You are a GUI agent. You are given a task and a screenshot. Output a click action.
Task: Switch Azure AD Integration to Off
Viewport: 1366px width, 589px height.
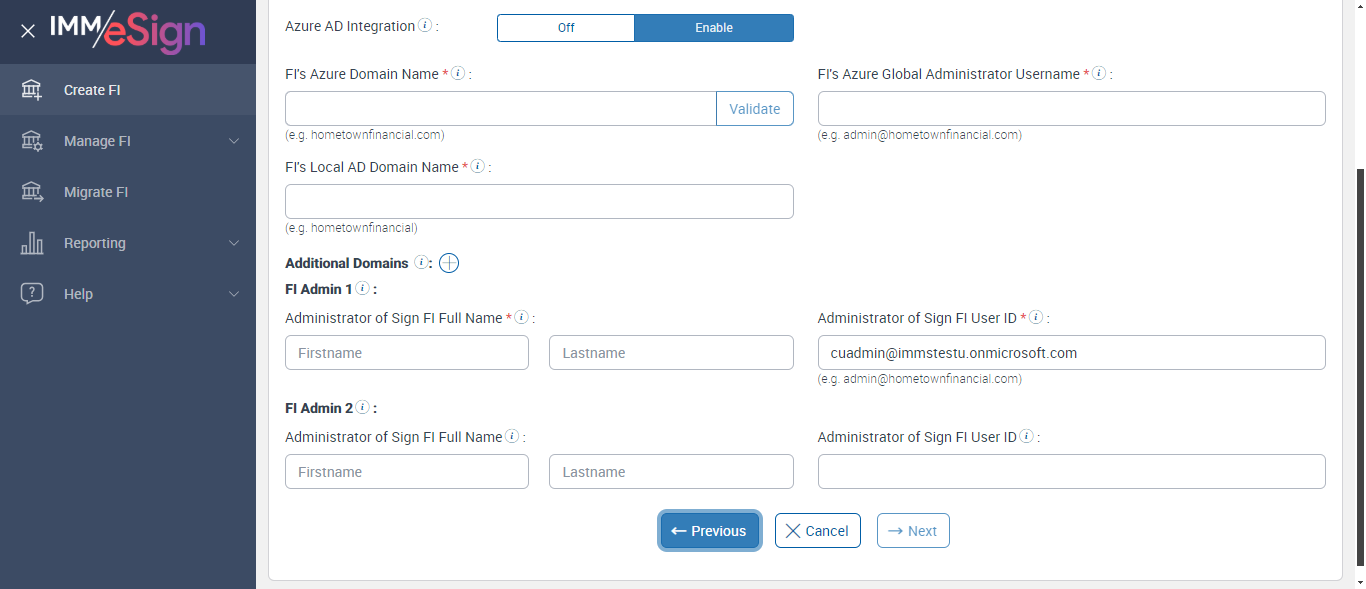[566, 28]
